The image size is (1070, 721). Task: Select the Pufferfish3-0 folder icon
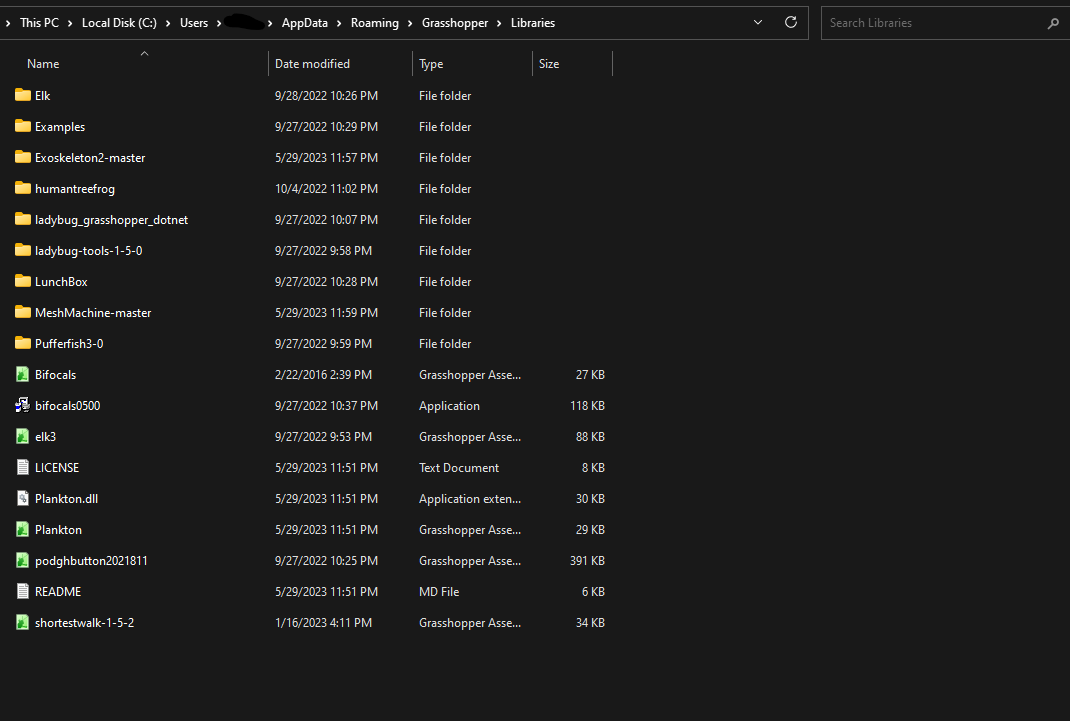click(23, 343)
